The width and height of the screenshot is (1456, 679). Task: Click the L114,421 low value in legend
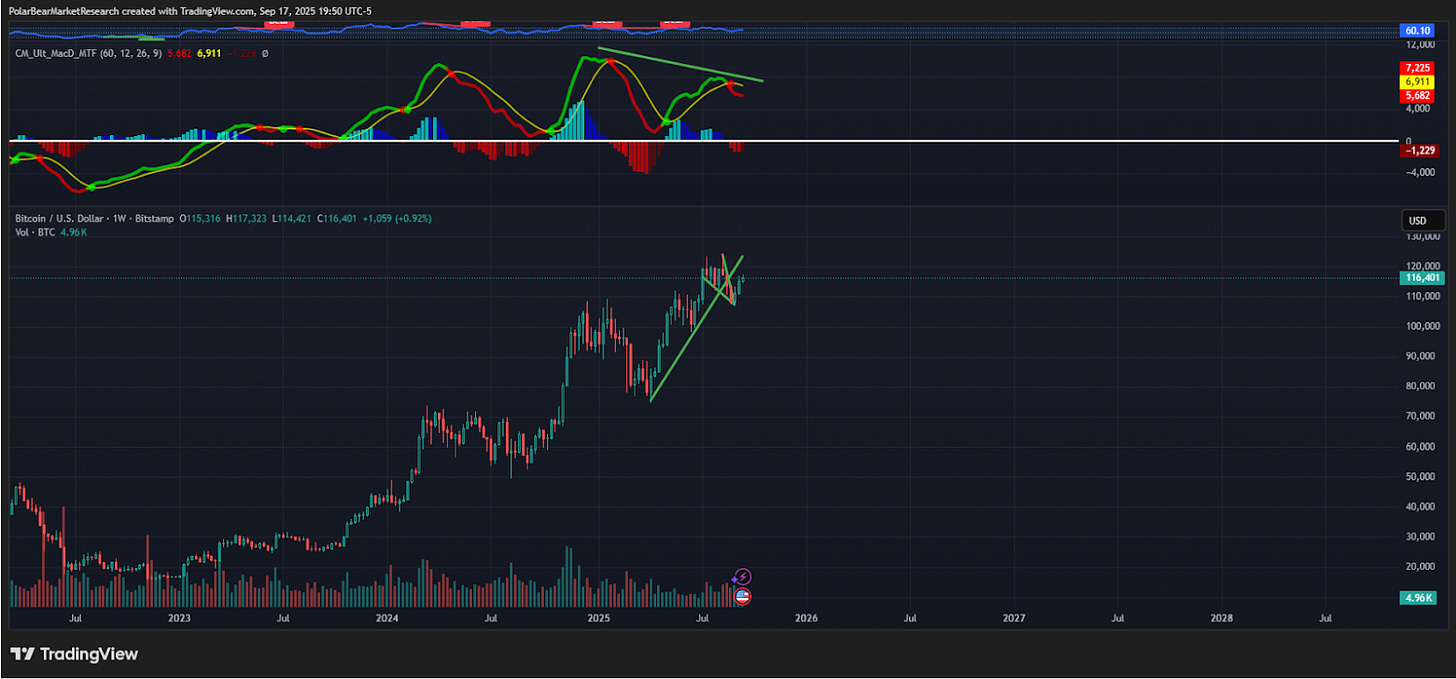coord(294,218)
